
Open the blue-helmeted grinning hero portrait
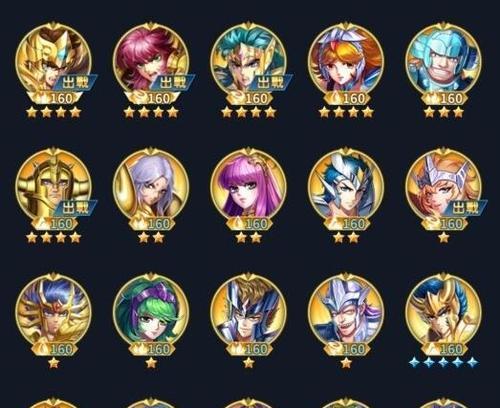(x=443, y=60)
